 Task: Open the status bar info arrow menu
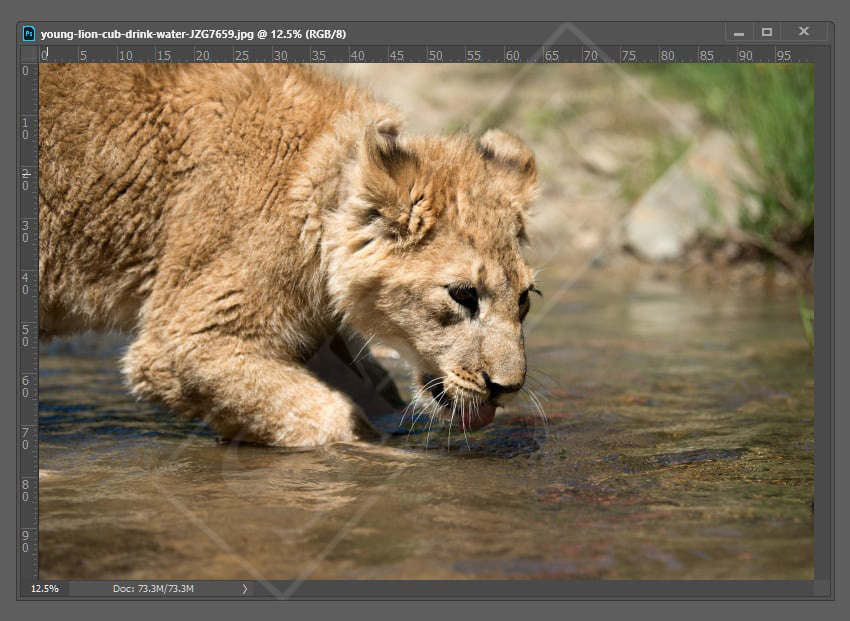coord(244,589)
